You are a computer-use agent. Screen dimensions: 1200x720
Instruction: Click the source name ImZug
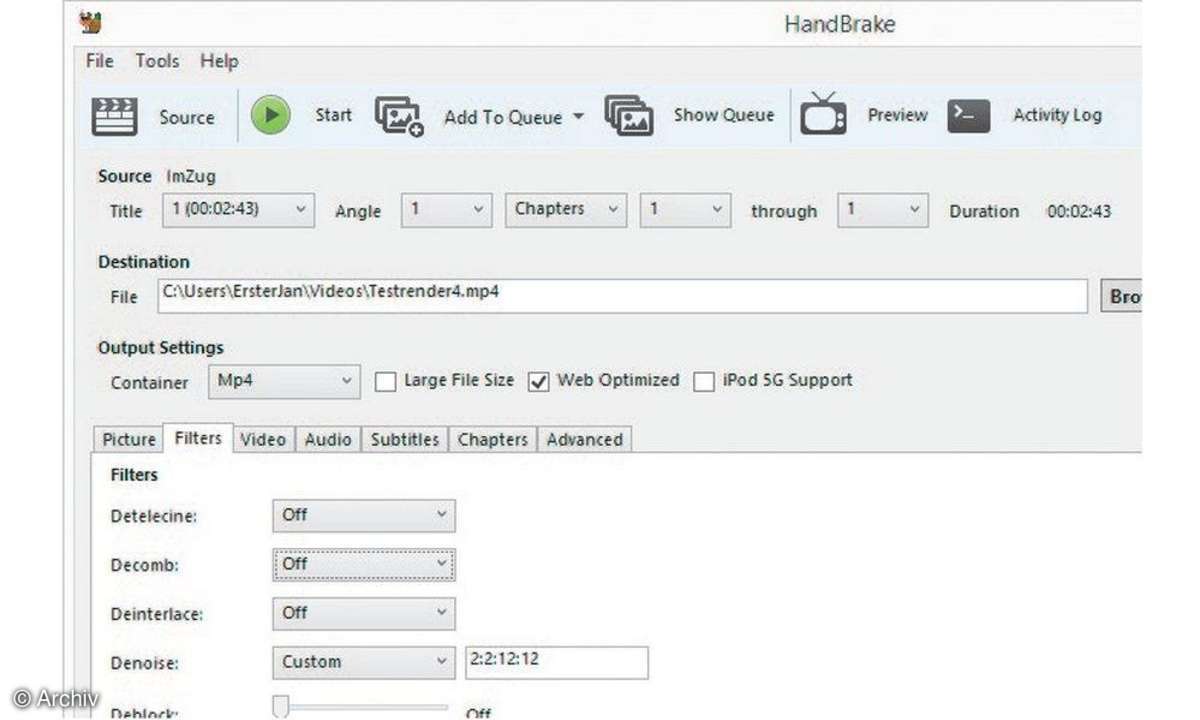coord(190,176)
